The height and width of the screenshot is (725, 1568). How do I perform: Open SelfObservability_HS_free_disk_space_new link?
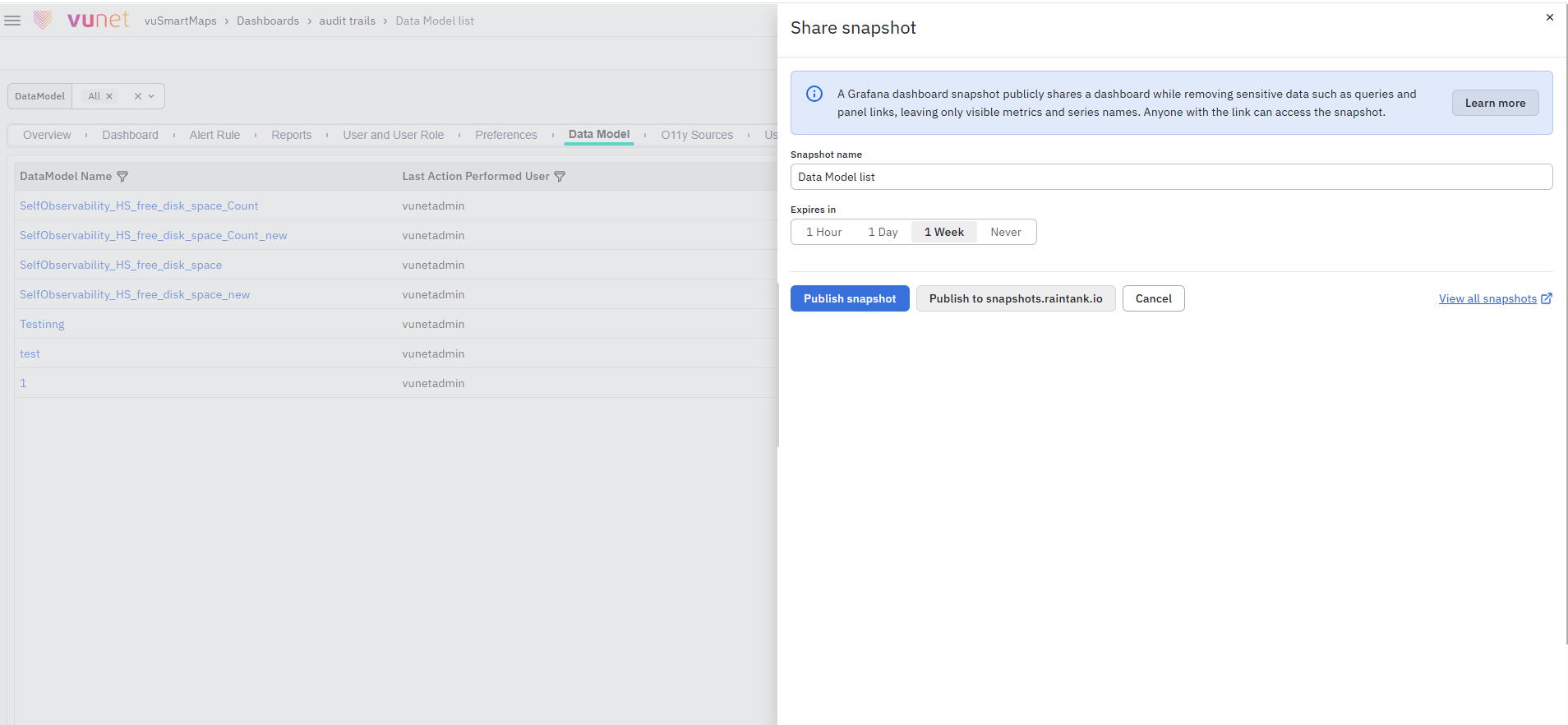135,294
